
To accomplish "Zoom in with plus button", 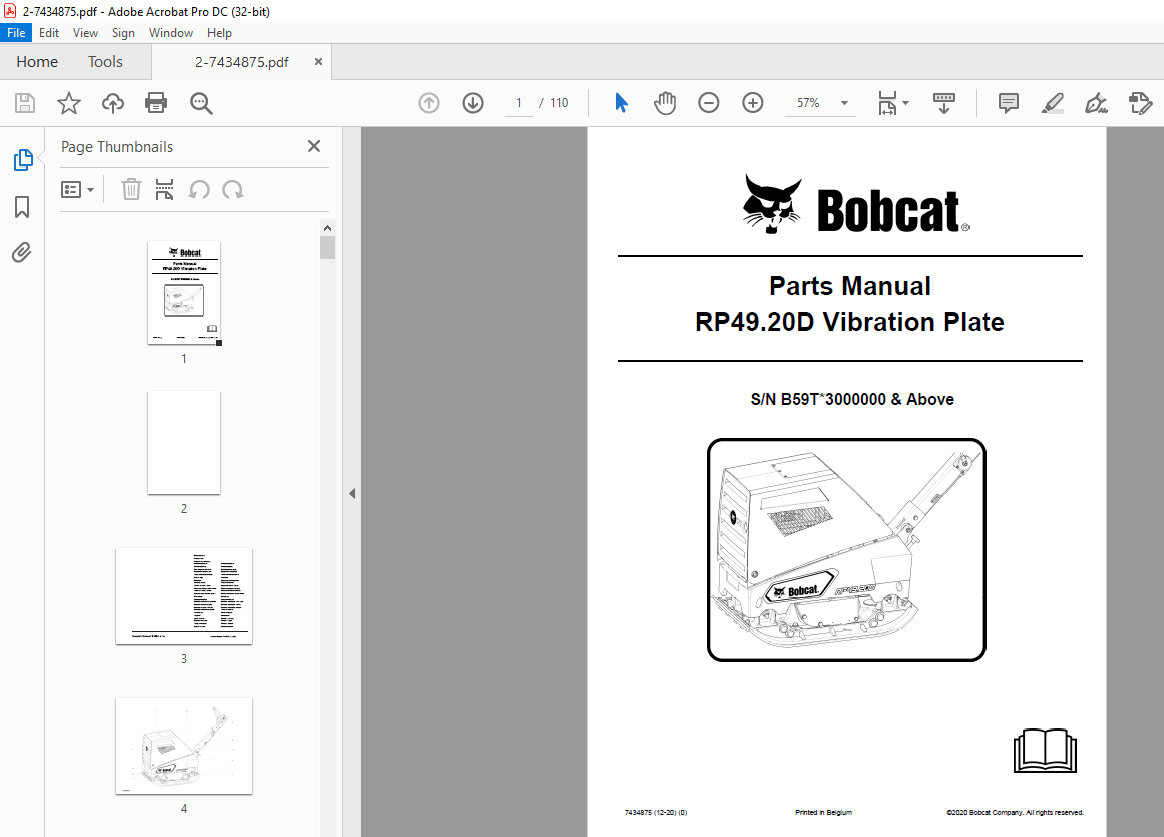I will (x=753, y=103).
